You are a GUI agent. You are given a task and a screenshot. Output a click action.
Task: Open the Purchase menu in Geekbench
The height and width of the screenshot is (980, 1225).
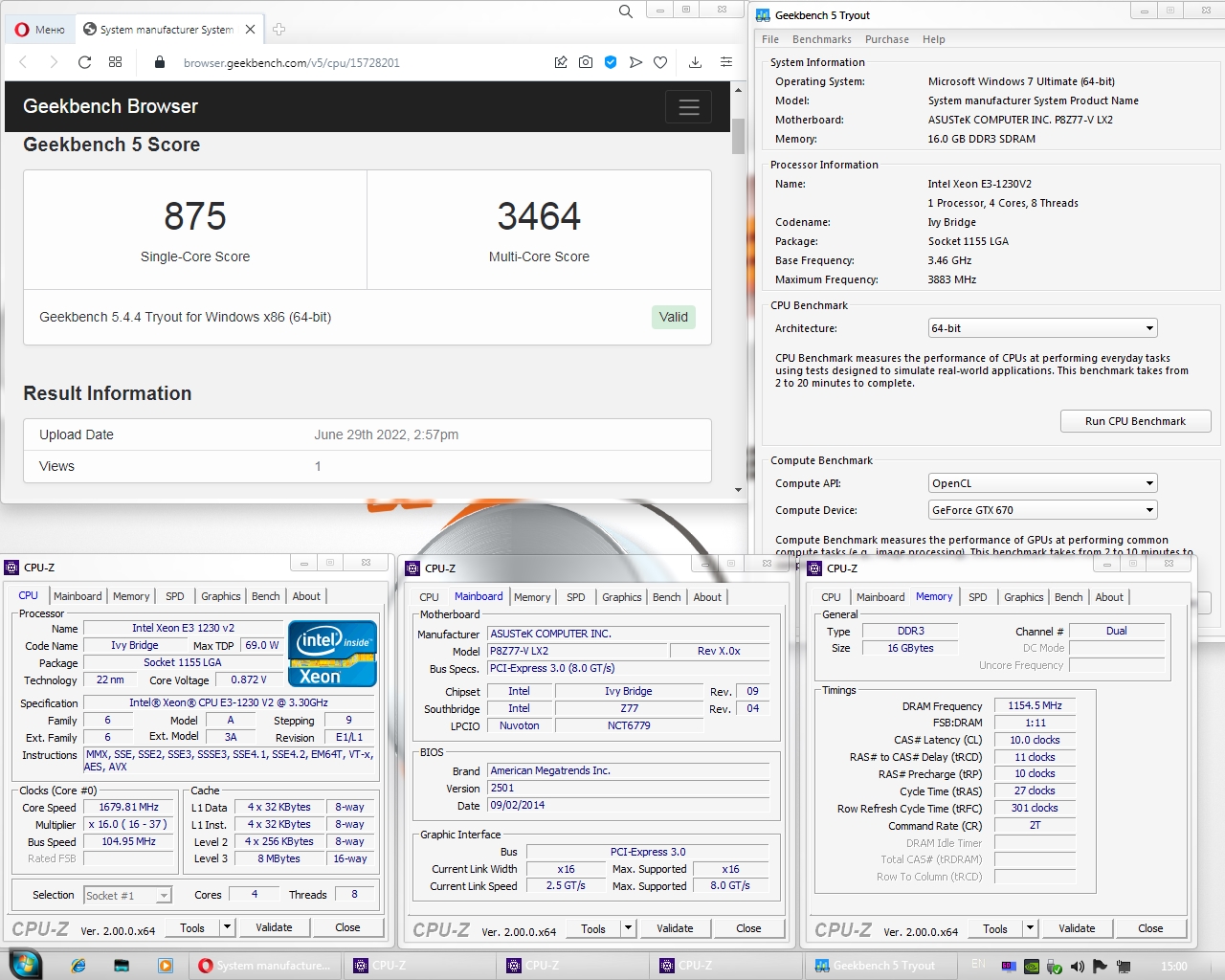click(x=887, y=39)
